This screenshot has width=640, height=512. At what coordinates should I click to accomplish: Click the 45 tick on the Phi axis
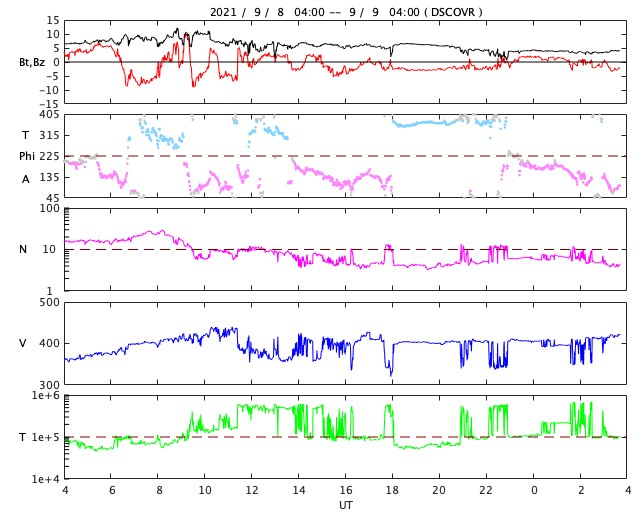point(53,198)
